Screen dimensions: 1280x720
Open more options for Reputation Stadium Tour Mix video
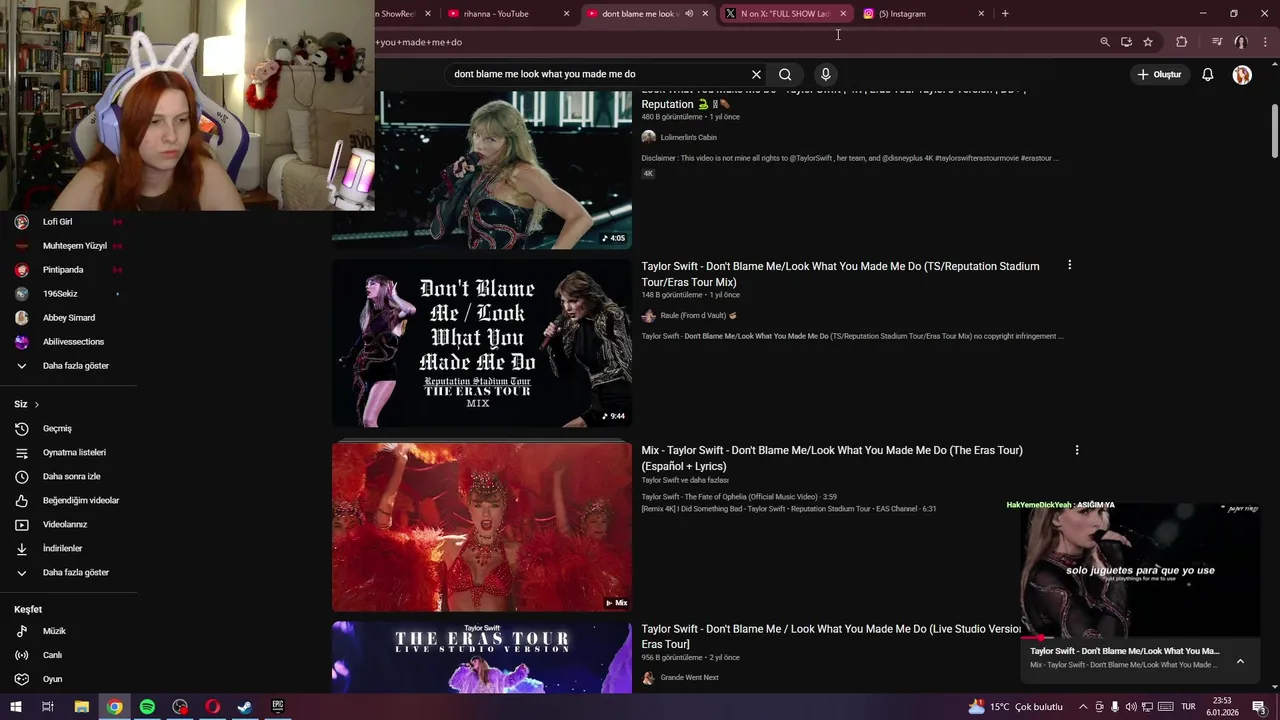coord(1069,265)
